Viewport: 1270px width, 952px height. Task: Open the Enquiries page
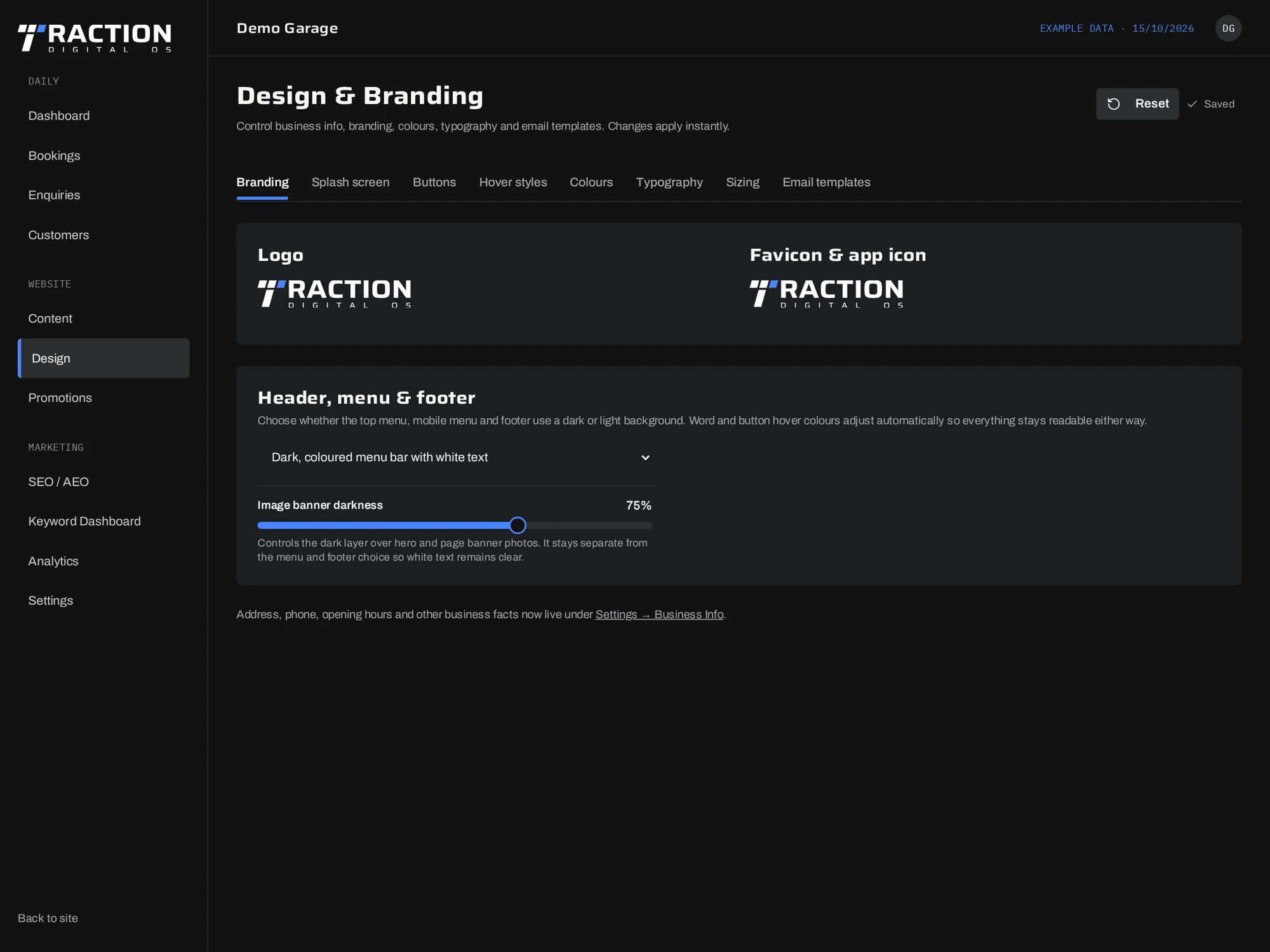click(104, 195)
